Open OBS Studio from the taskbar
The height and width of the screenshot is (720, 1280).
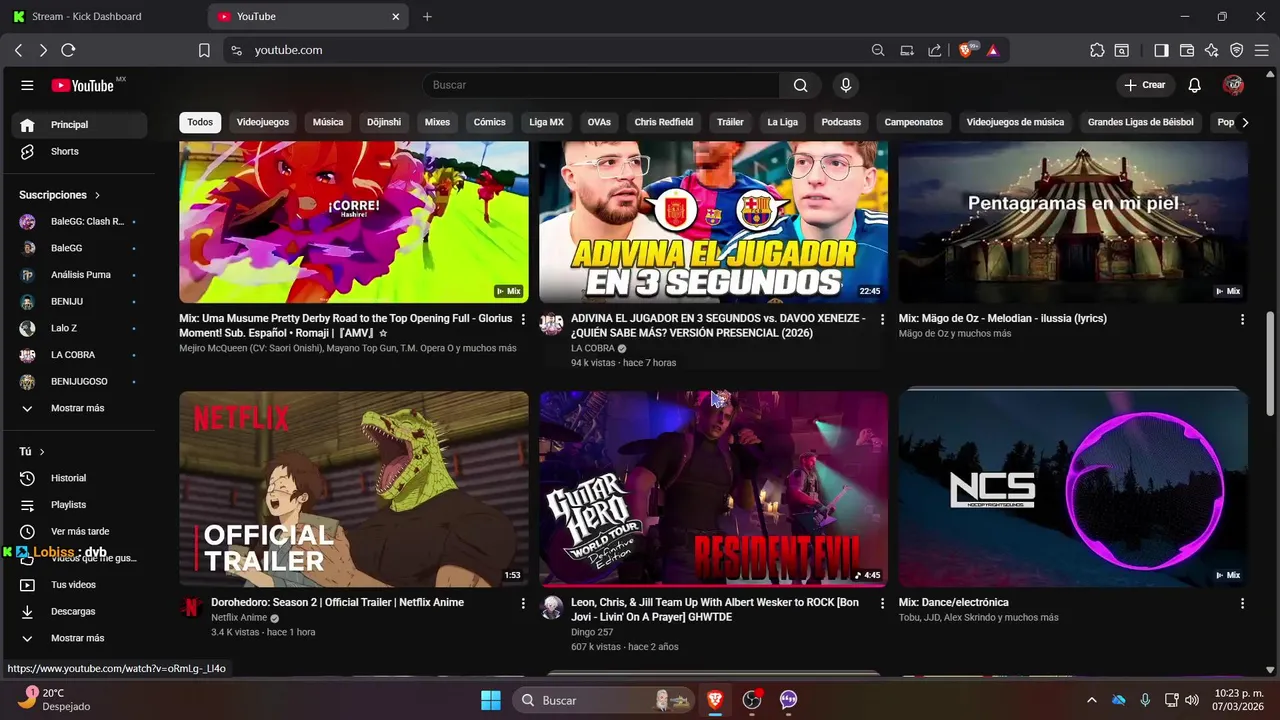click(x=752, y=700)
